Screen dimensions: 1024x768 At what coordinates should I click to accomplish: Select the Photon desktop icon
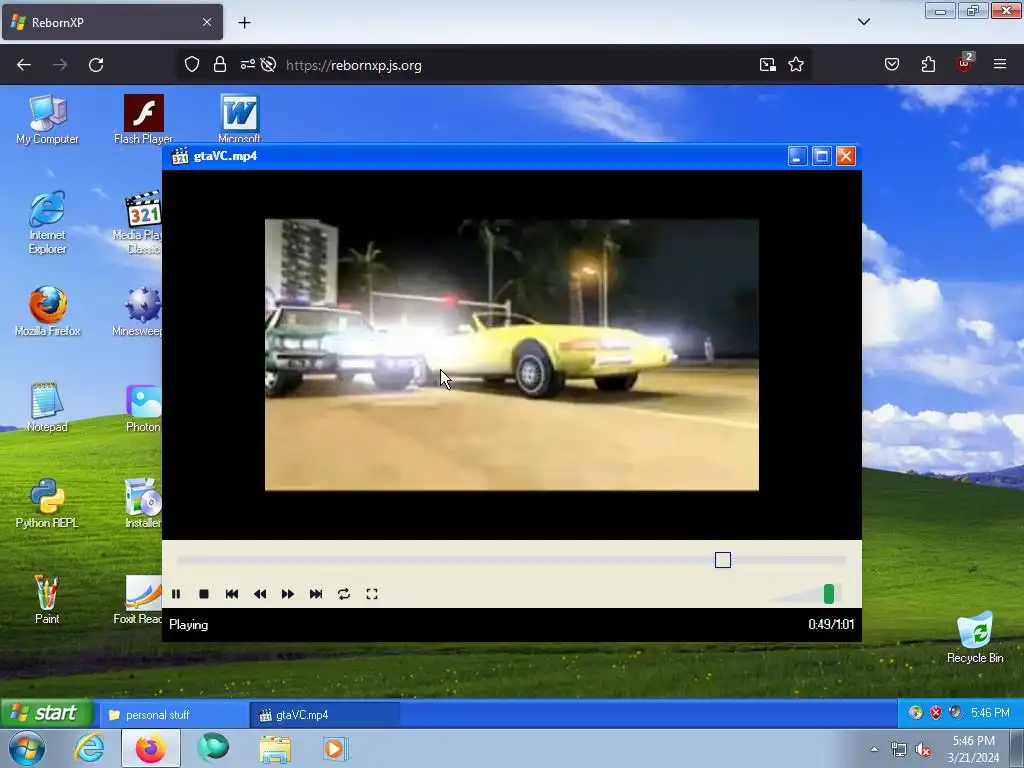(143, 408)
